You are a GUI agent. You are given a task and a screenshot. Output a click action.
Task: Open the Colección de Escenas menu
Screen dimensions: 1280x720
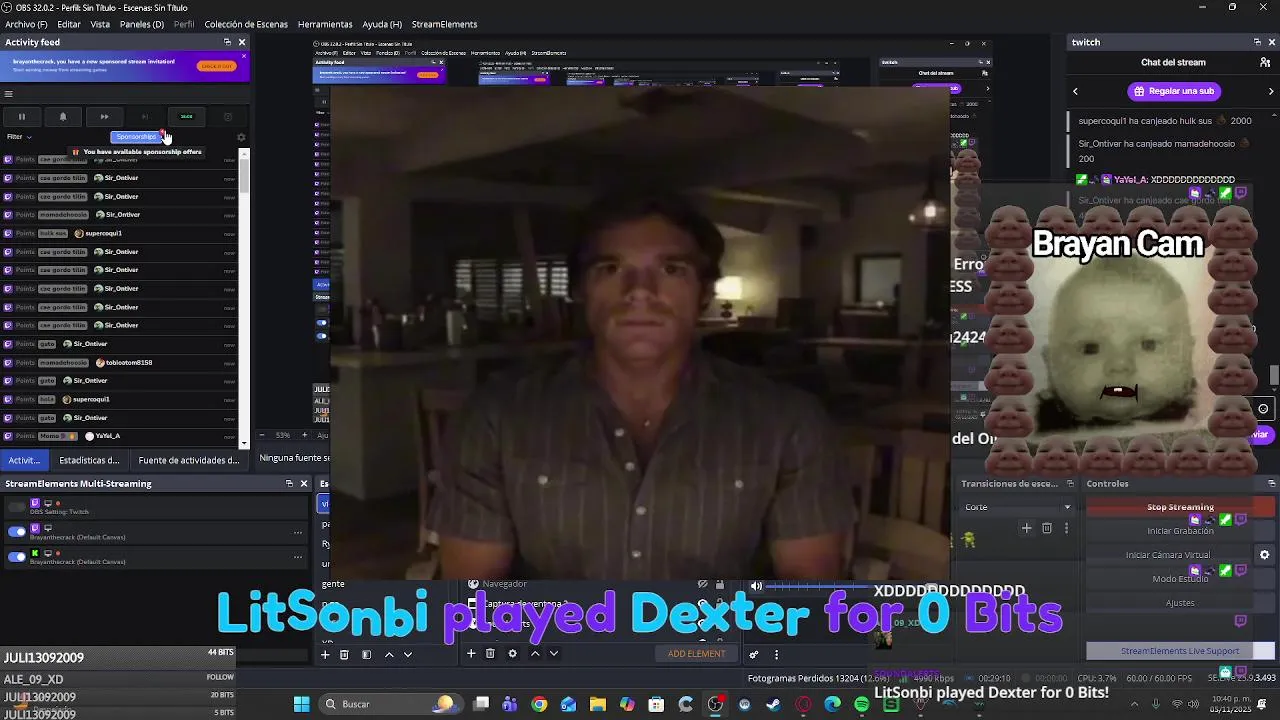(x=246, y=24)
